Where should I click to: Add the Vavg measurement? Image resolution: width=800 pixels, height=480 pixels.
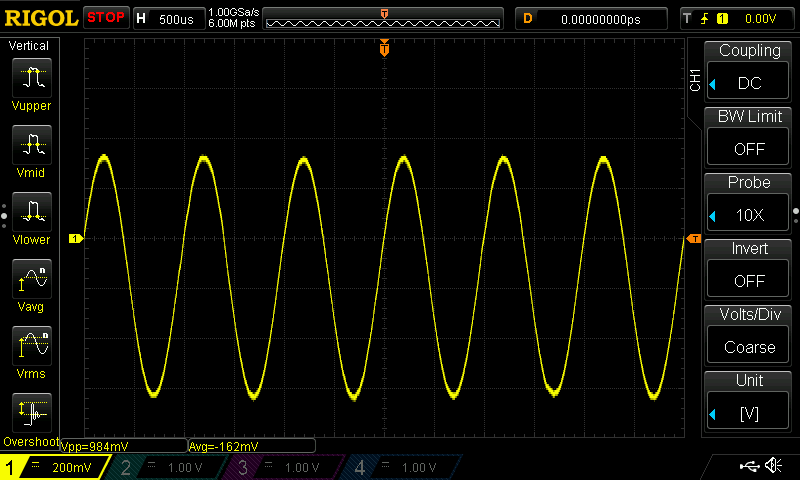(x=33, y=280)
